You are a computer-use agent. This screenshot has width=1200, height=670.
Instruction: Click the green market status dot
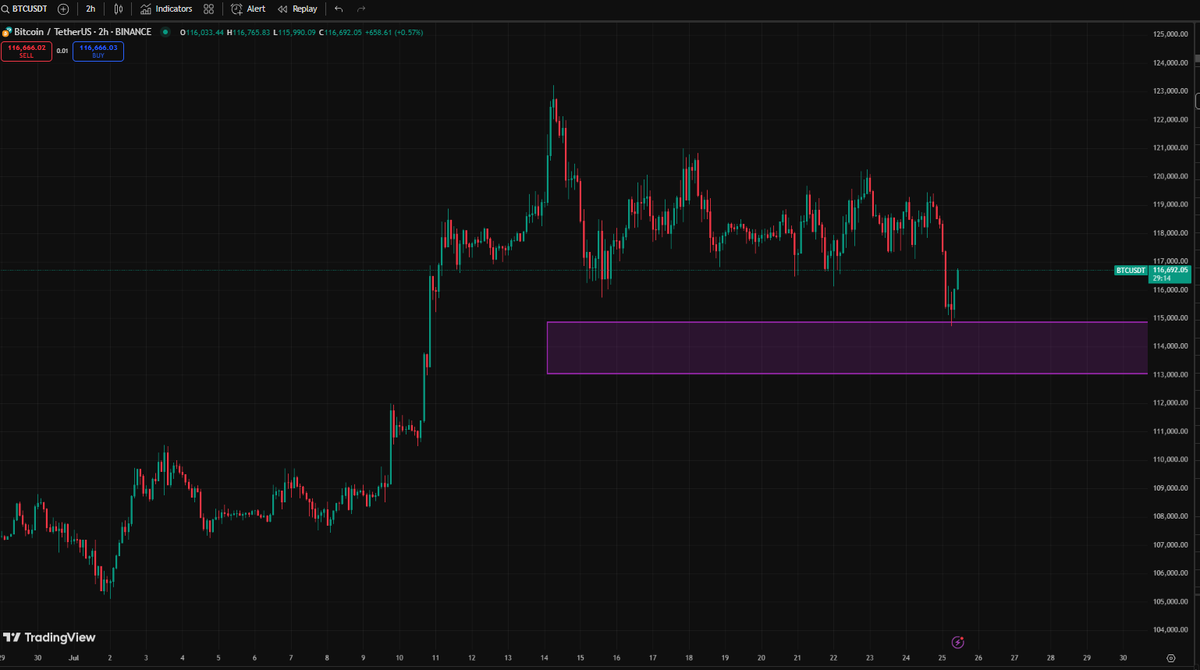click(x=164, y=32)
